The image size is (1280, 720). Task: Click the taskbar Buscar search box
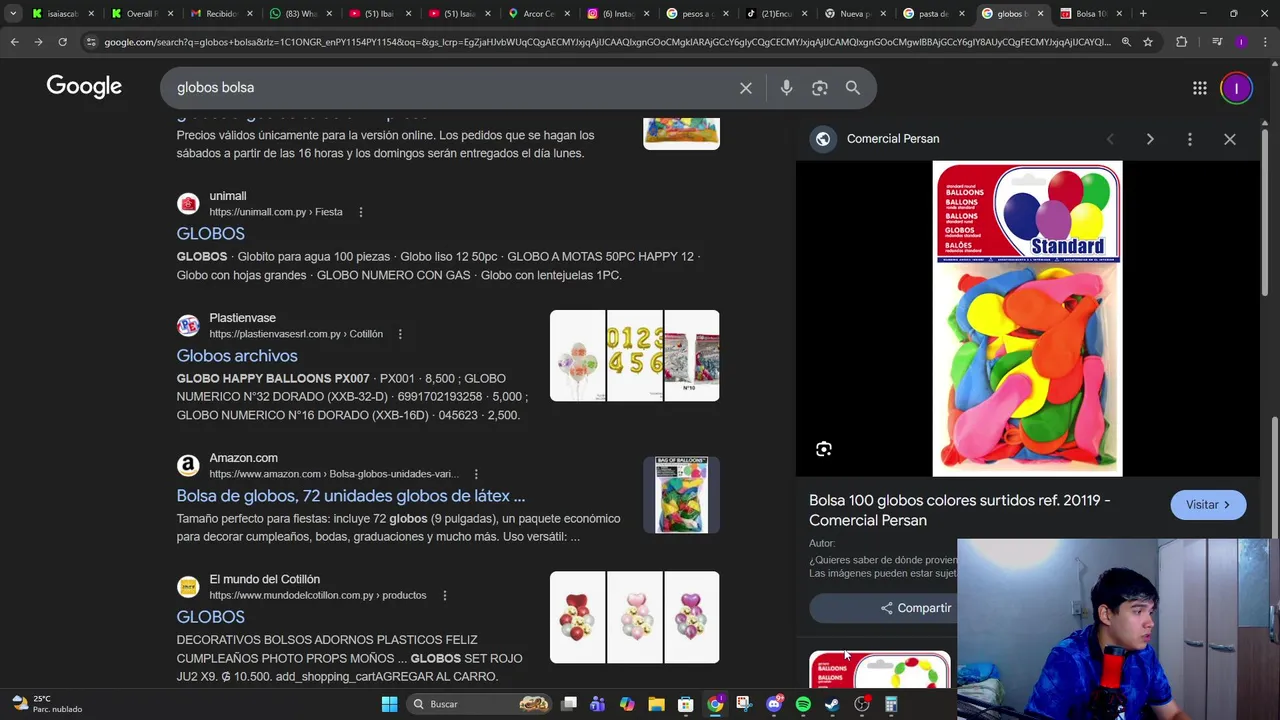(480, 704)
